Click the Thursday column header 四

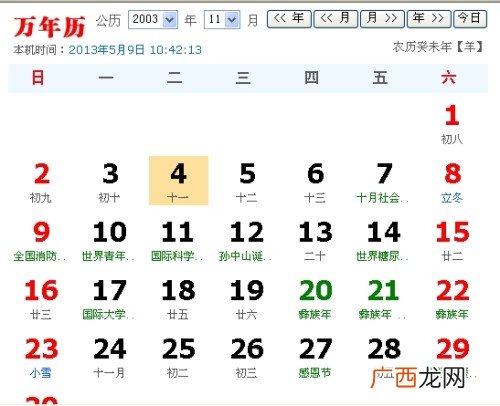tap(311, 78)
